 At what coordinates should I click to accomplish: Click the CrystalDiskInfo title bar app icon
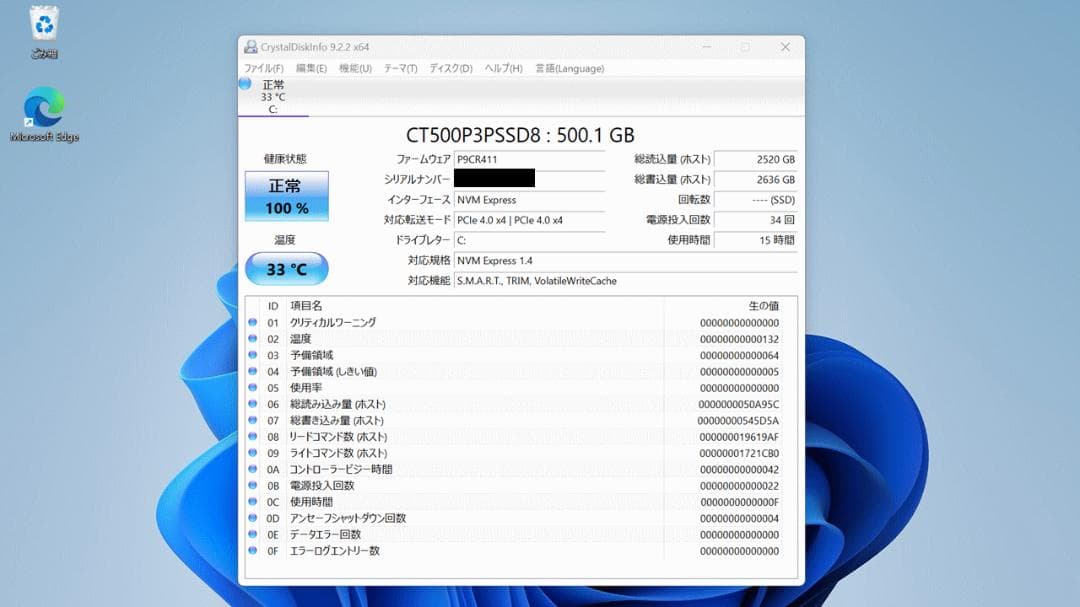click(x=251, y=47)
